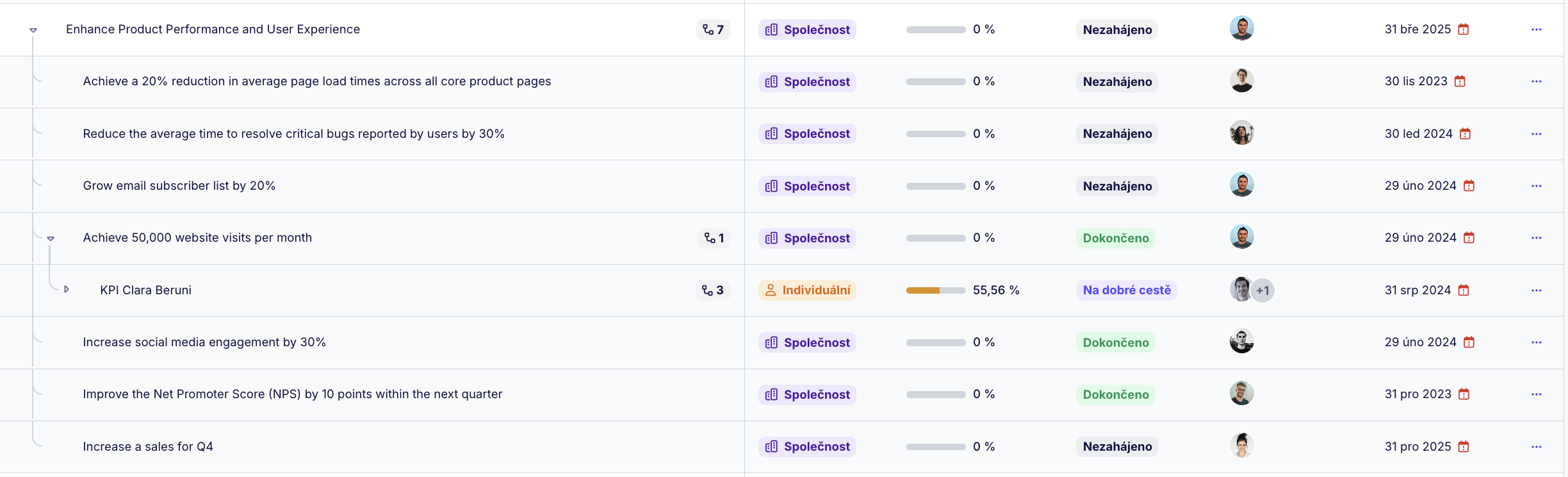The width and height of the screenshot is (1568, 477).
Task: Click owner avatar for Increase social media engagement
Action: [1241, 341]
